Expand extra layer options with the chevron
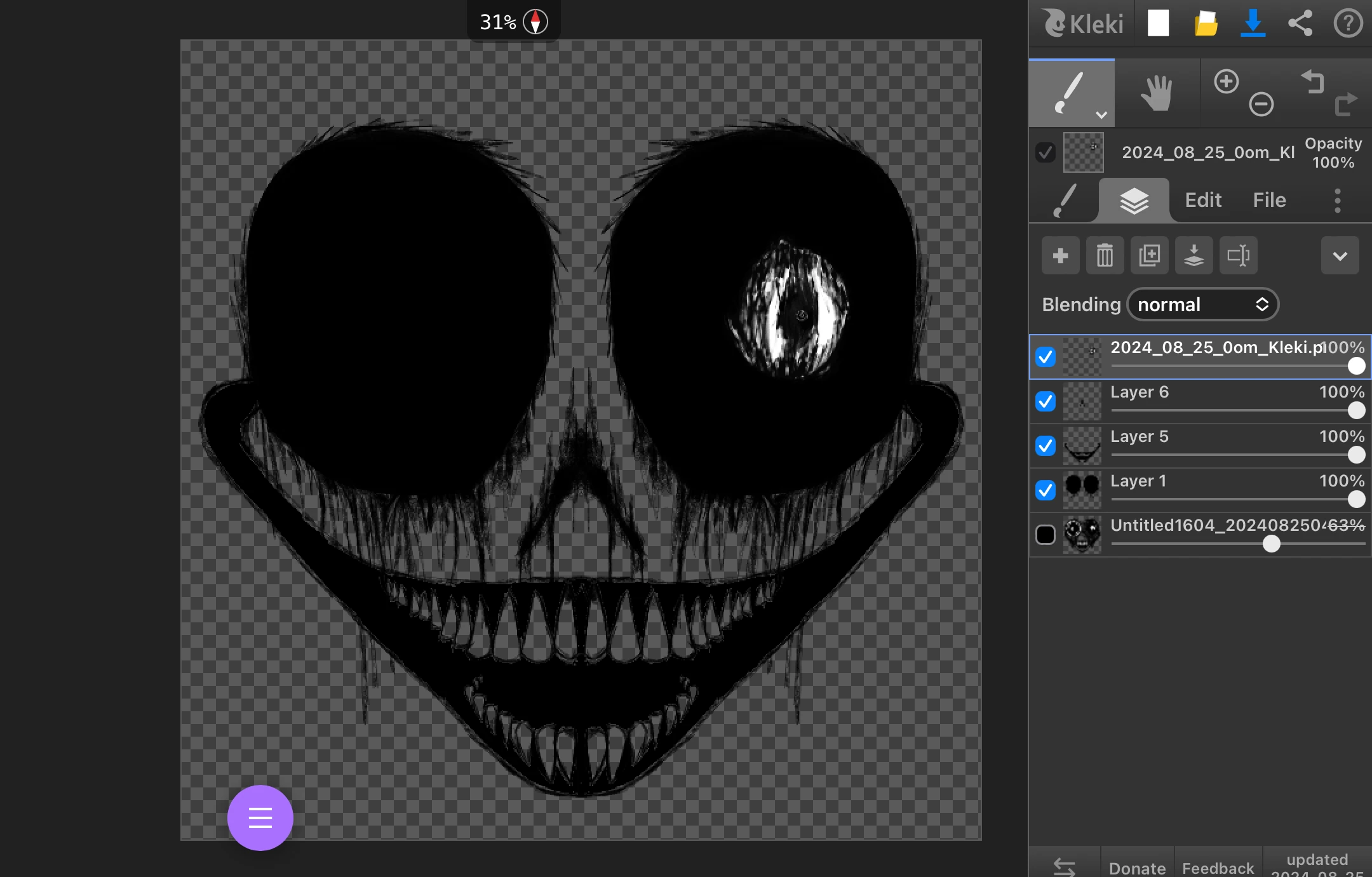This screenshot has width=1372, height=877. [1339, 255]
